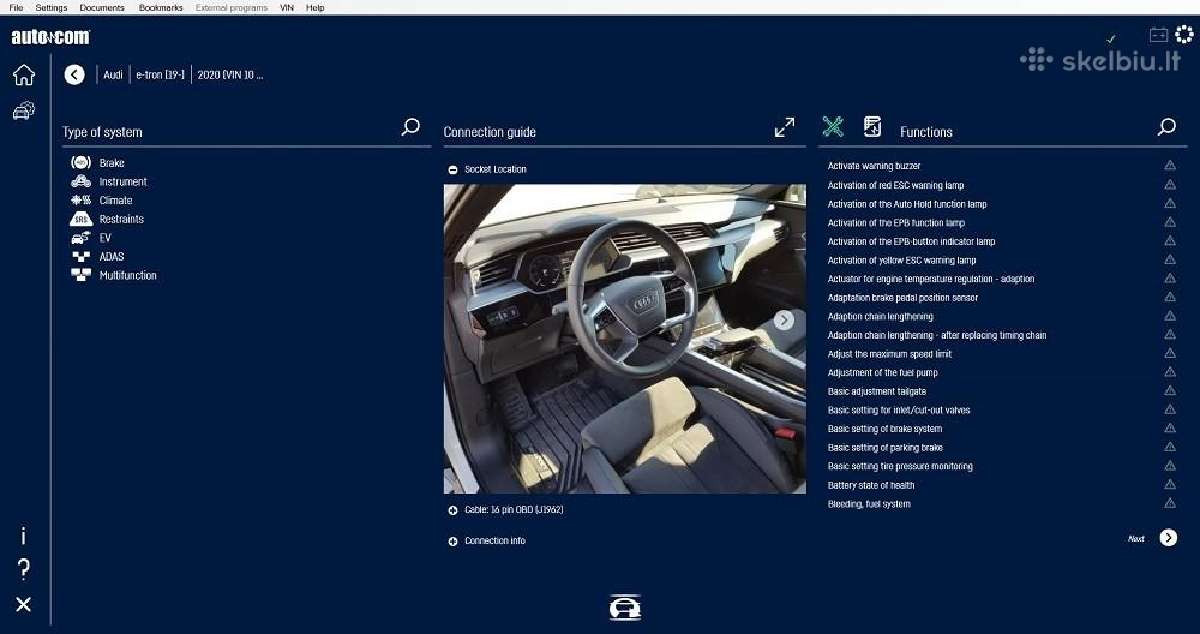This screenshot has height=634, width=1200.
Task: Search the Functions list
Action: pyautogui.click(x=1167, y=127)
